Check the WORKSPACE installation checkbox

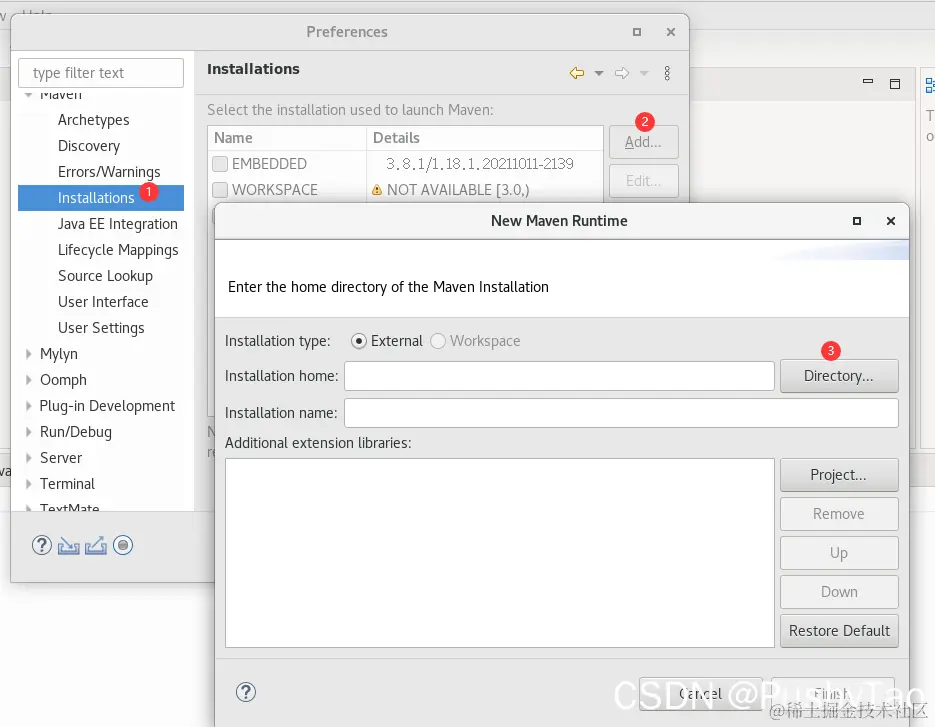click(x=220, y=190)
